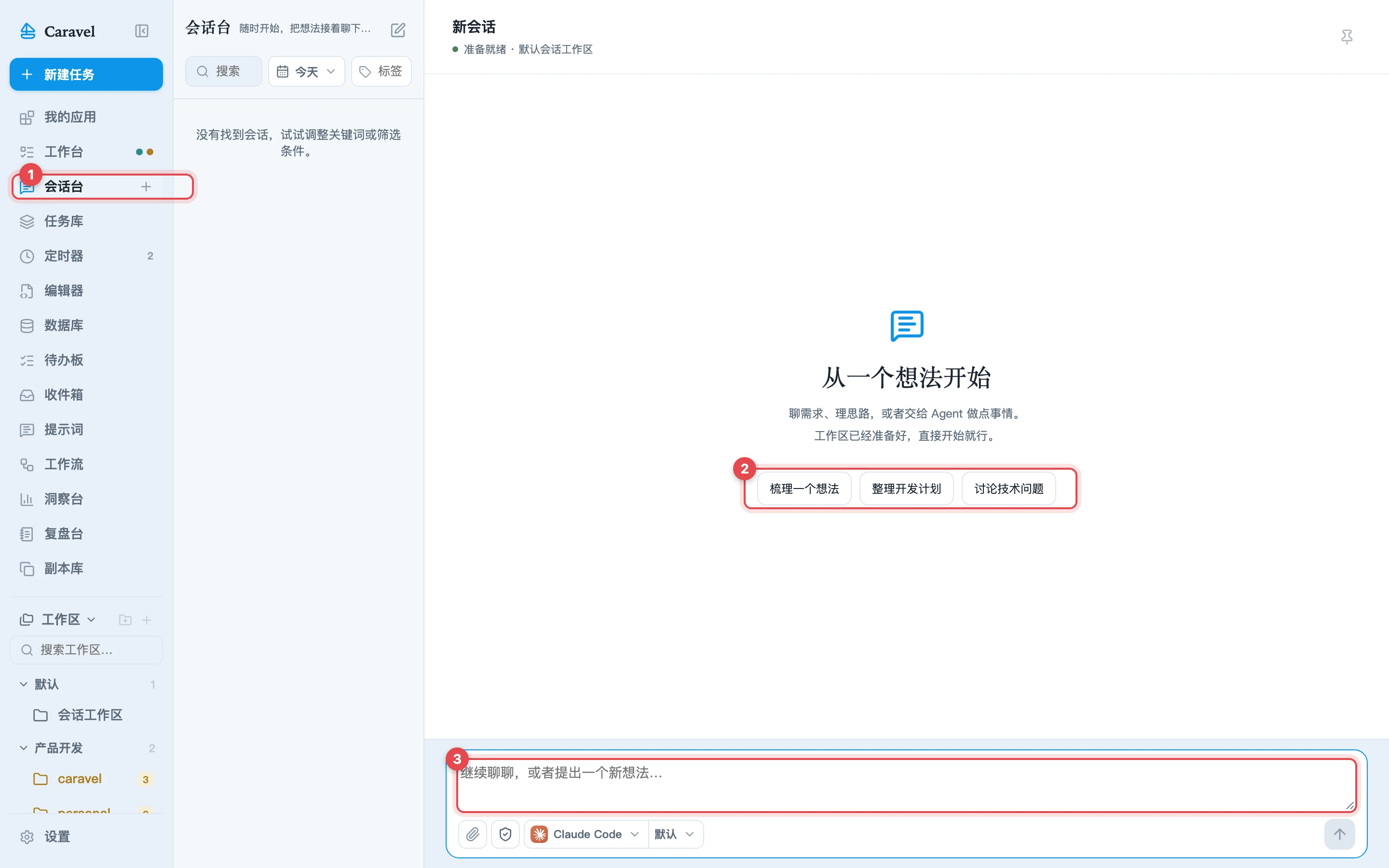Open 提示词 in sidebar
This screenshot has width=1389, height=868.
tap(86, 430)
